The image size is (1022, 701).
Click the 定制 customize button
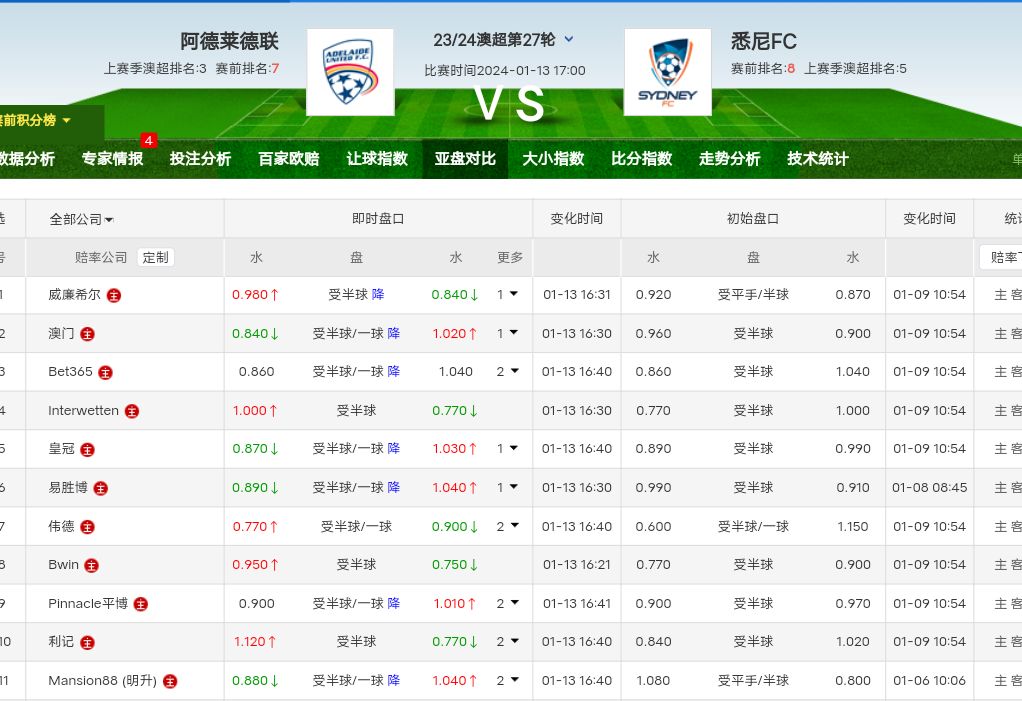coord(155,257)
